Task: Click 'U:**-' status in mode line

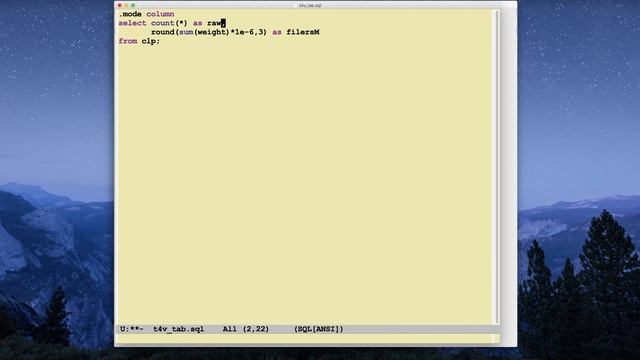Action: coord(132,329)
